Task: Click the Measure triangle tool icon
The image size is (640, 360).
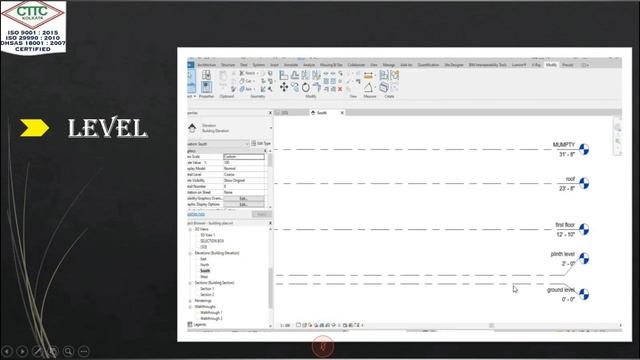Action: pos(369,87)
